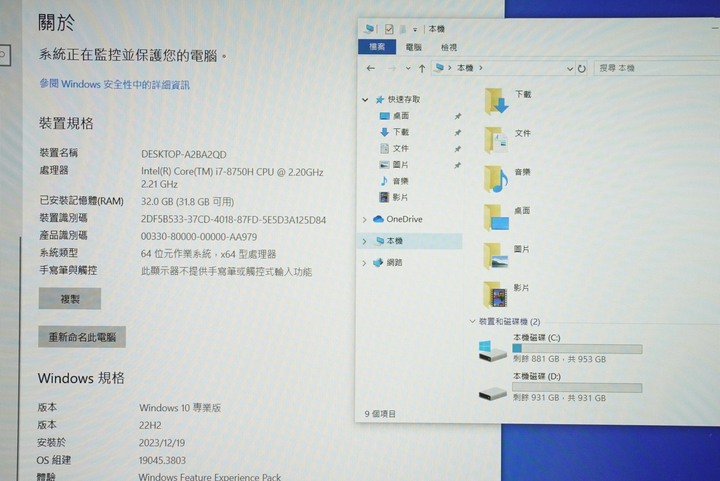Image resolution: width=720 pixels, height=481 pixels.
Task: Click the forward arrow in File Explorer
Action: tap(391, 68)
